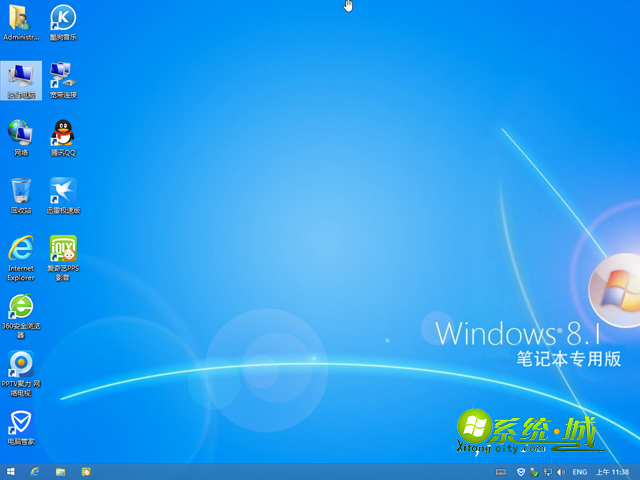Select the iQiyi PPS video shortcut
The height and width of the screenshot is (480, 640).
pos(63,258)
